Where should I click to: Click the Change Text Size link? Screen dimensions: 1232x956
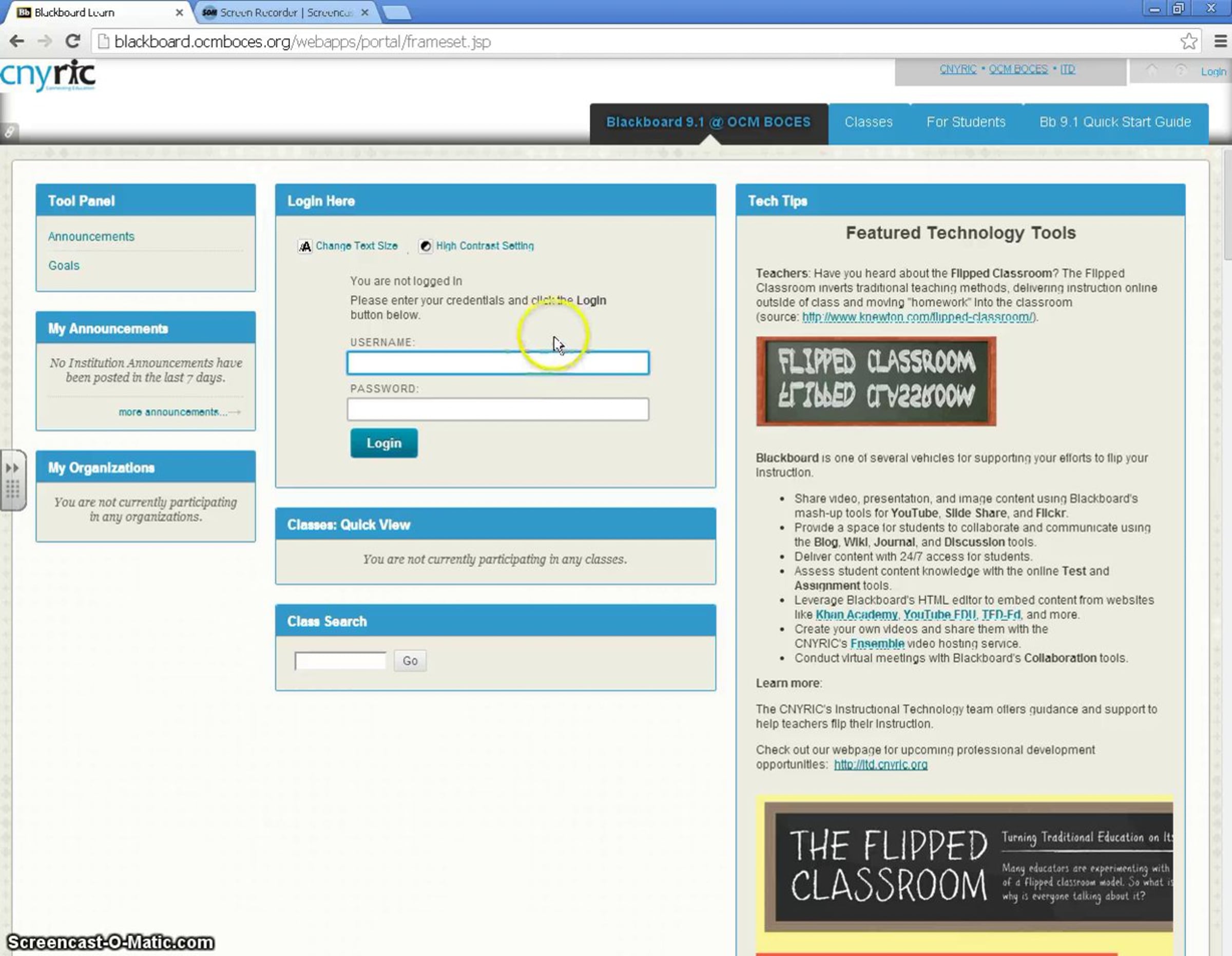pyautogui.click(x=357, y=246)
